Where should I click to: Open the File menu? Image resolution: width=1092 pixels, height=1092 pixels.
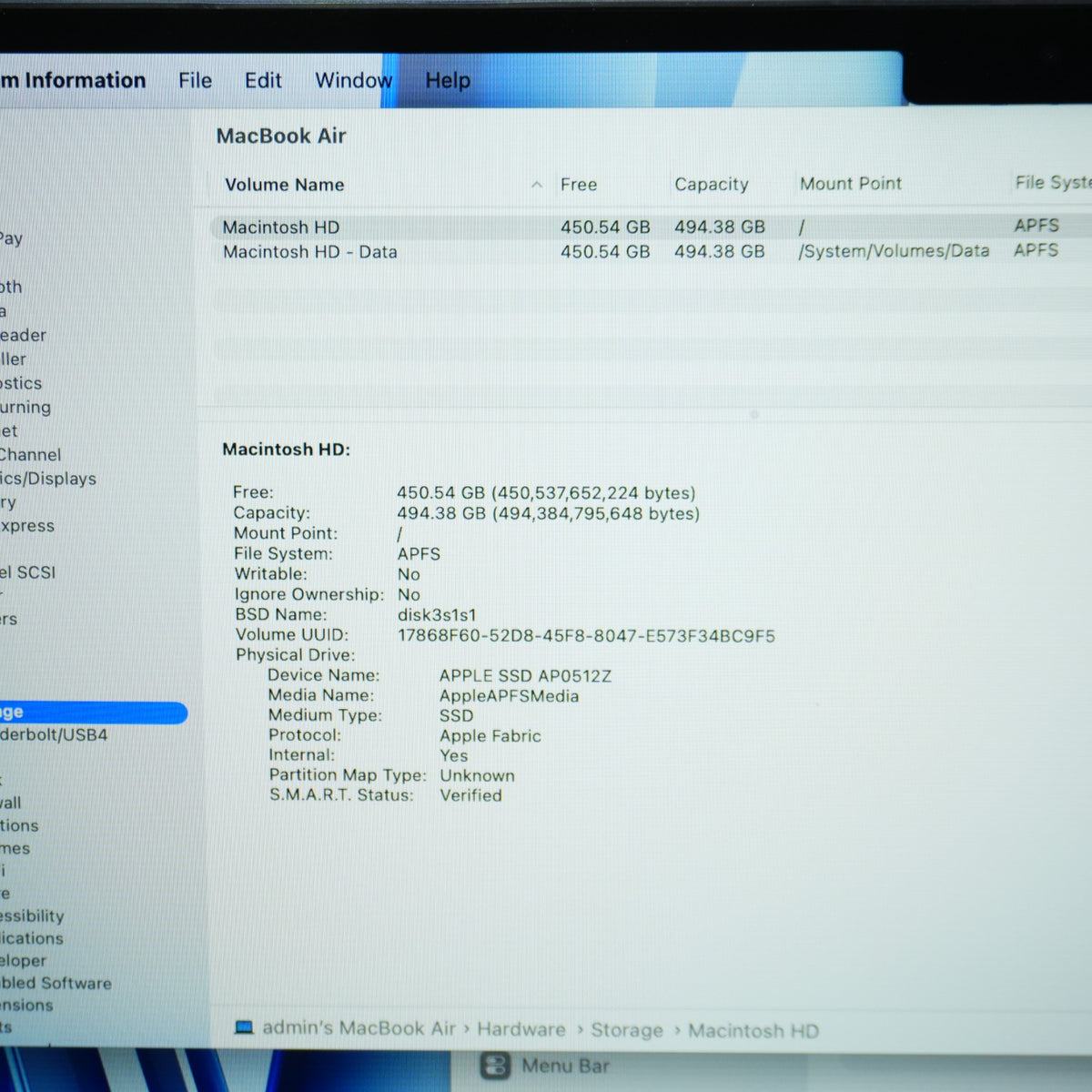(195, 81)
